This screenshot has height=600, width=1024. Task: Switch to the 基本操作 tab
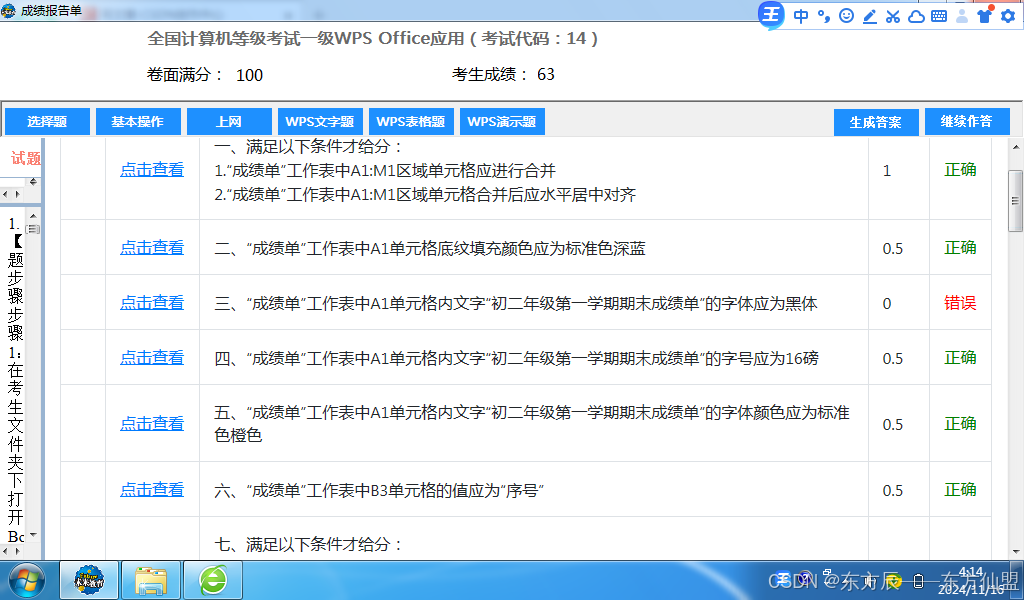point(138,121)
